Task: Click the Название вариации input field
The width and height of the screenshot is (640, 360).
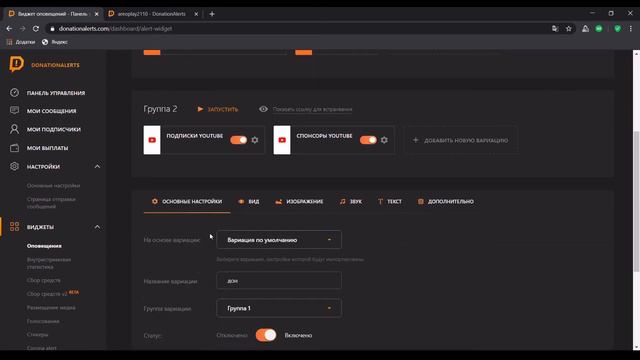Action: [279, 280]
